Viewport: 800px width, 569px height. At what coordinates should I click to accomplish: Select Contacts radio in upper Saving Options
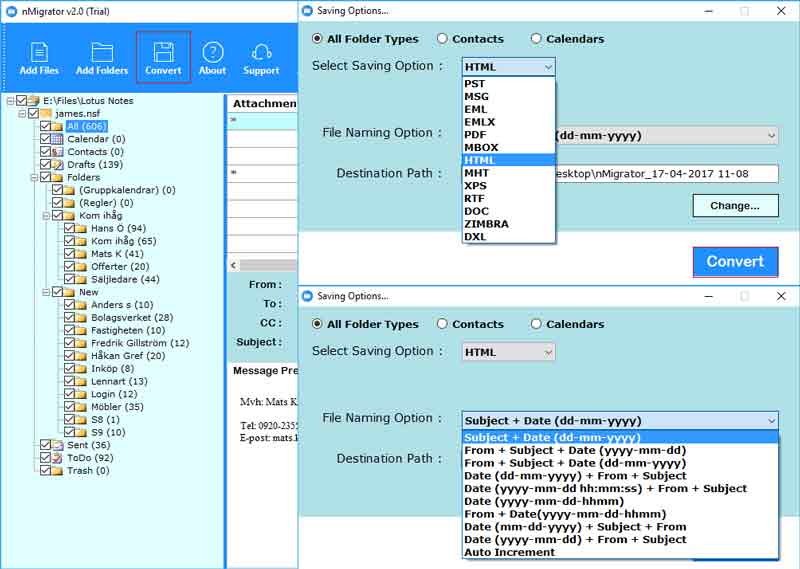point(442,39)
